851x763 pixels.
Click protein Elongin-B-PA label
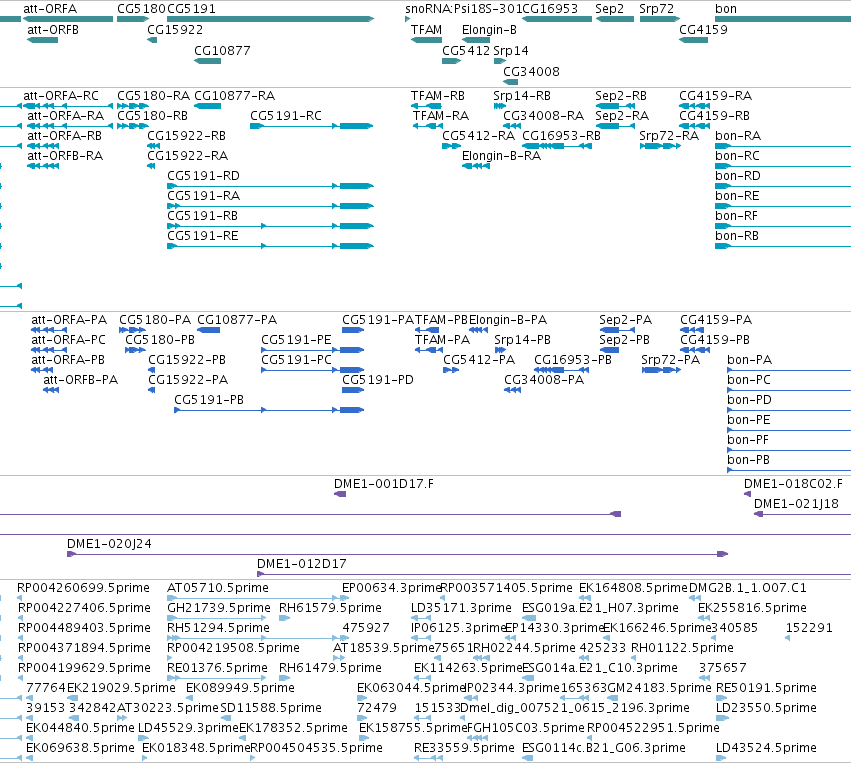pos(507,320)
